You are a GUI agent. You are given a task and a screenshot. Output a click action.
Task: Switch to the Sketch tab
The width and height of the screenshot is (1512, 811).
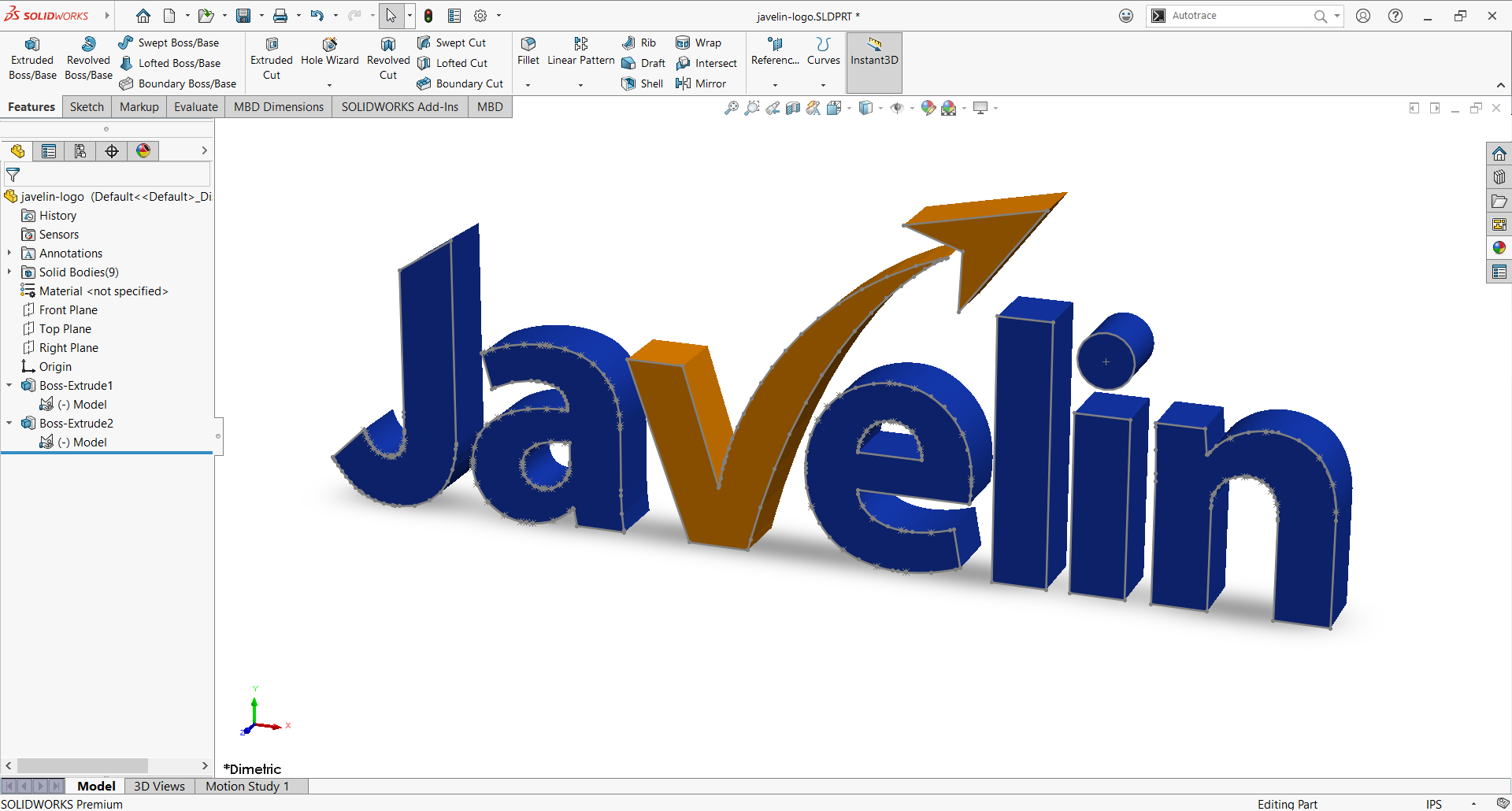tap(87, 107)
